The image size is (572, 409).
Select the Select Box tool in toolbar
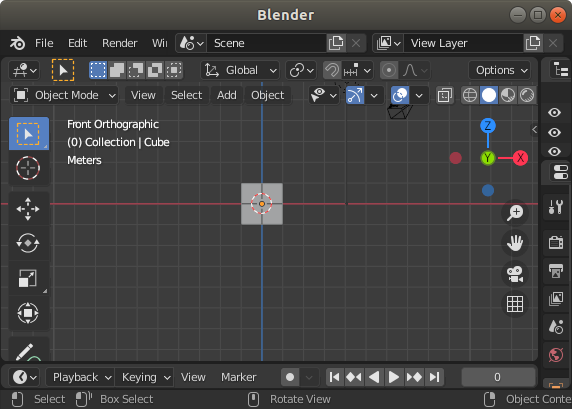(x=28, y=134)
